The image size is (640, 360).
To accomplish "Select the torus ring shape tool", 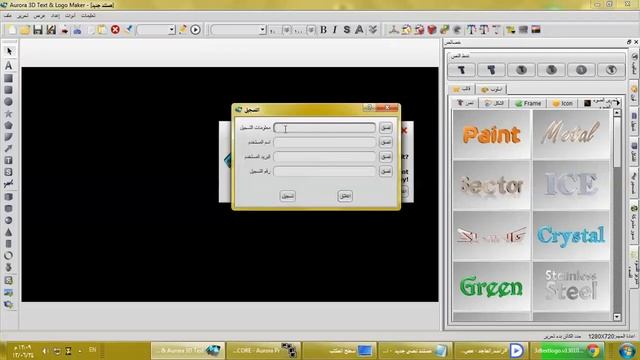I will pyautogui.click(x=9, y=256).
